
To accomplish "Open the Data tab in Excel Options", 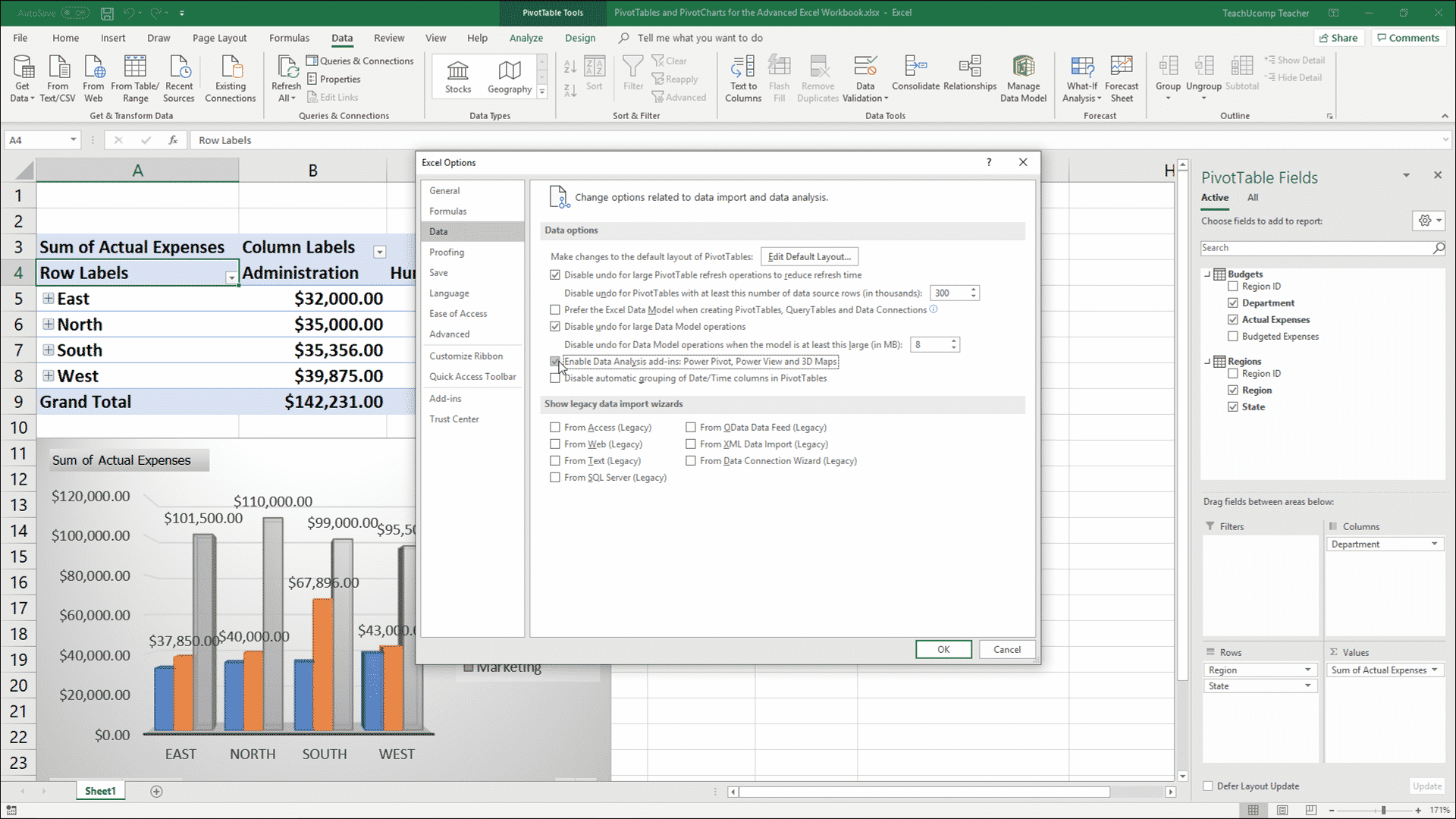I will tap(438, 231).
